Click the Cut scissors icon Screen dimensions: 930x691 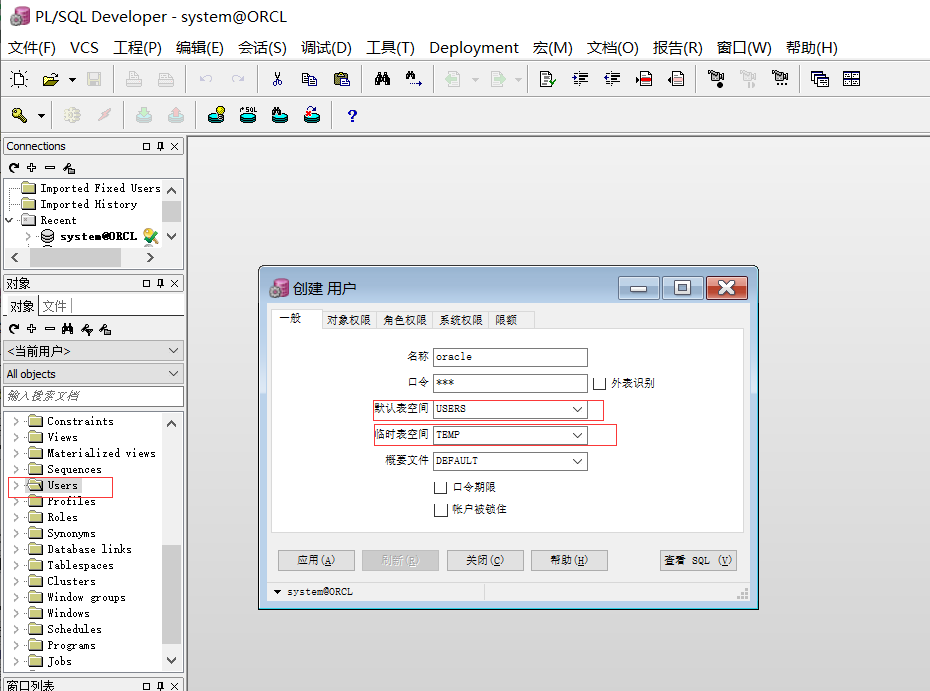pyautogui.click(x=277, y=79)
